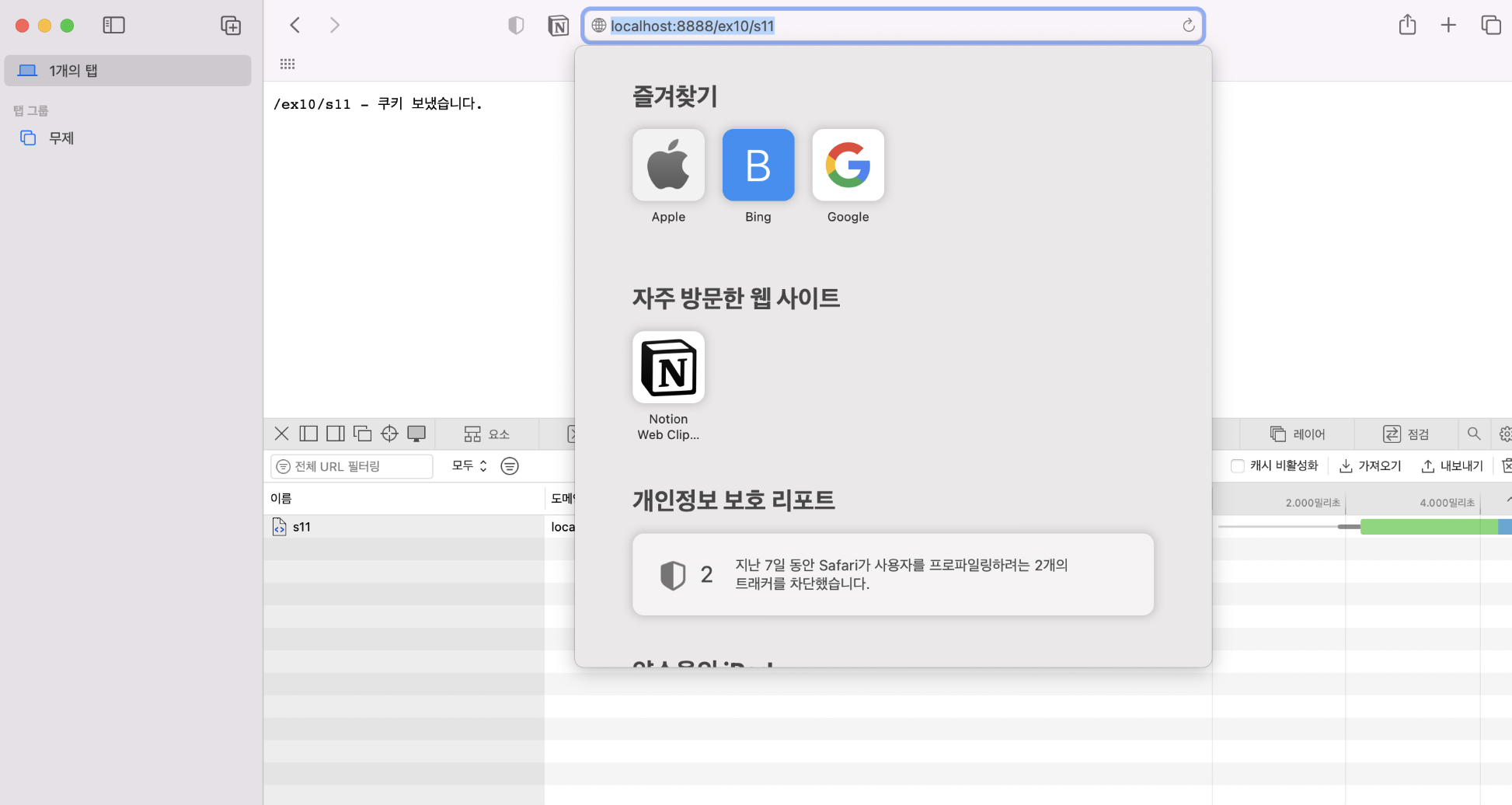This screenshot has height=805, width=1512.
Task: Show the tab overview
Action: point(1490,25)
